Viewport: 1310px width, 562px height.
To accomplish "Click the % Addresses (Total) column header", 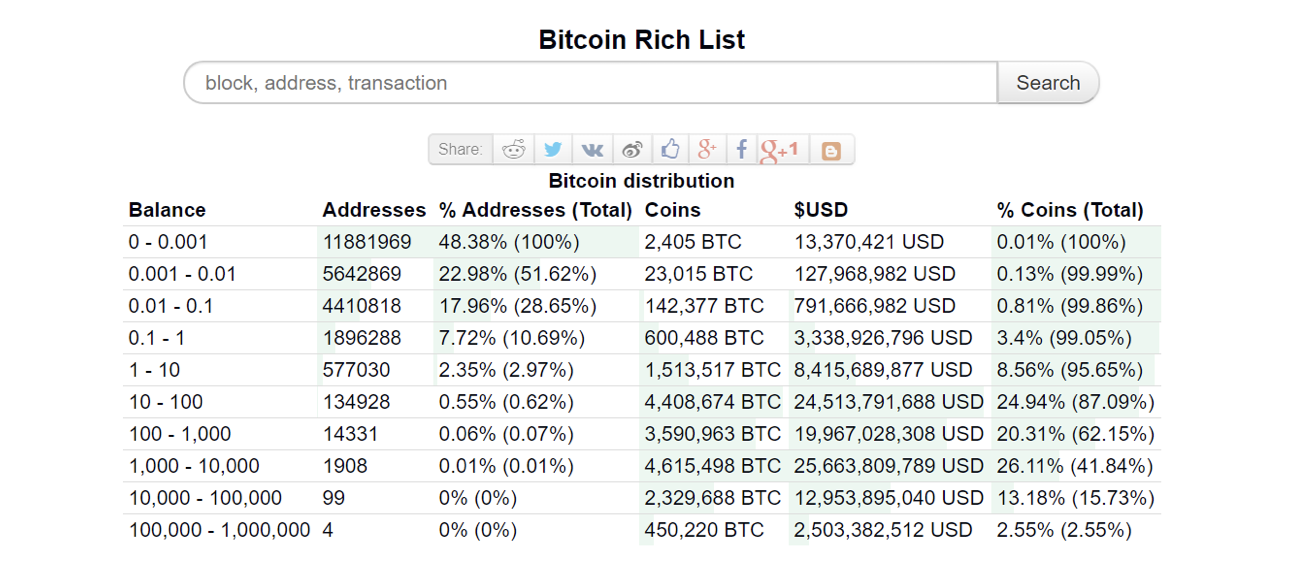I will (x=535, y=210).
